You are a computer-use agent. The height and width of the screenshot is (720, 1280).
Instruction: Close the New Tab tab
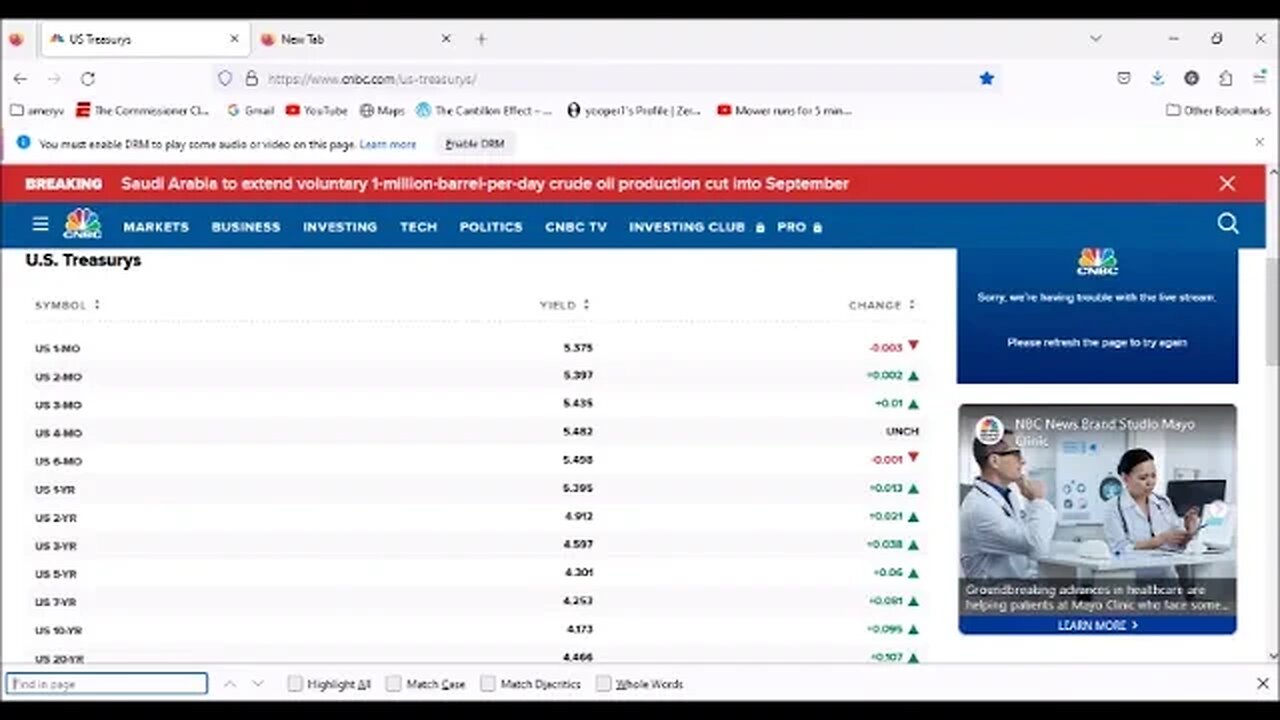coord(446,39)
